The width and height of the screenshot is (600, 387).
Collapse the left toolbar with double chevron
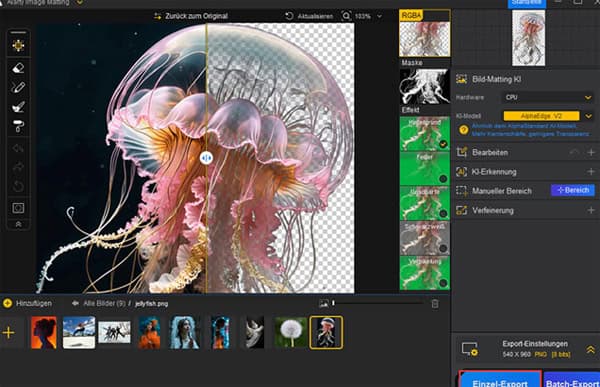[x=18, y=224]
